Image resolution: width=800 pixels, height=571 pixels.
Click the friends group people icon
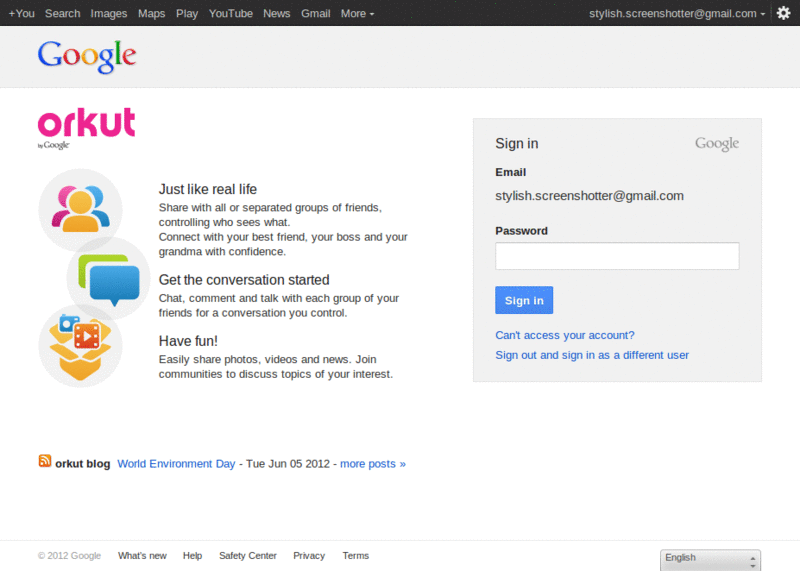tap(80, 209)
